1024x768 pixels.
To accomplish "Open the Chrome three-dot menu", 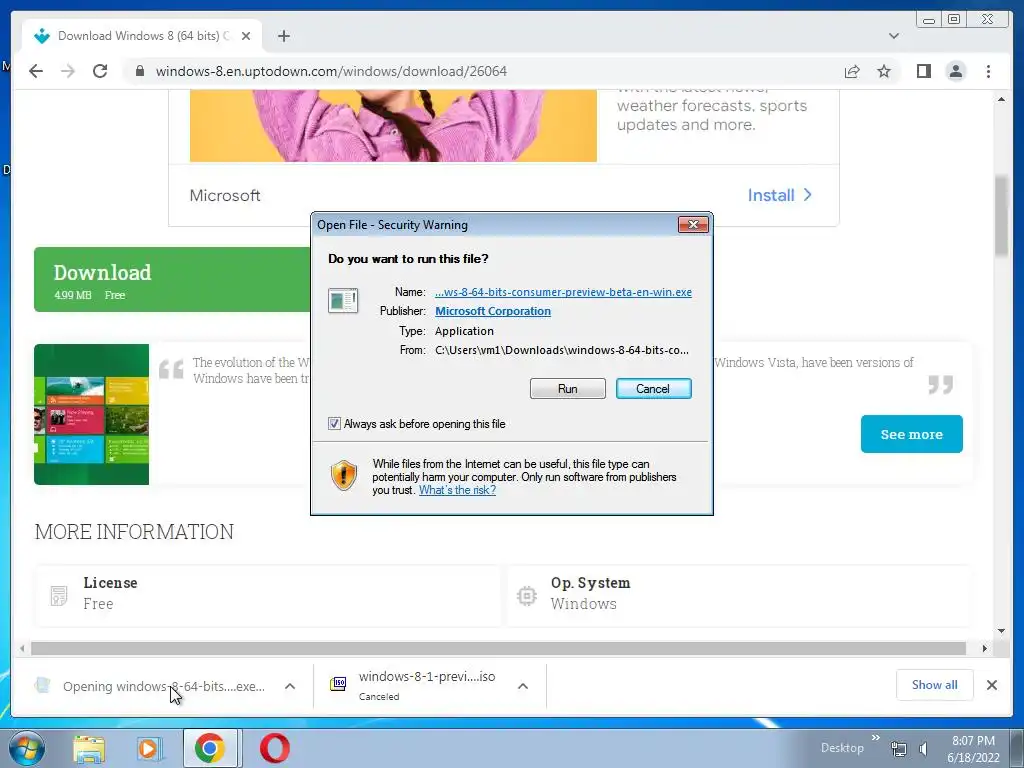I will click(x=988, y=71).
